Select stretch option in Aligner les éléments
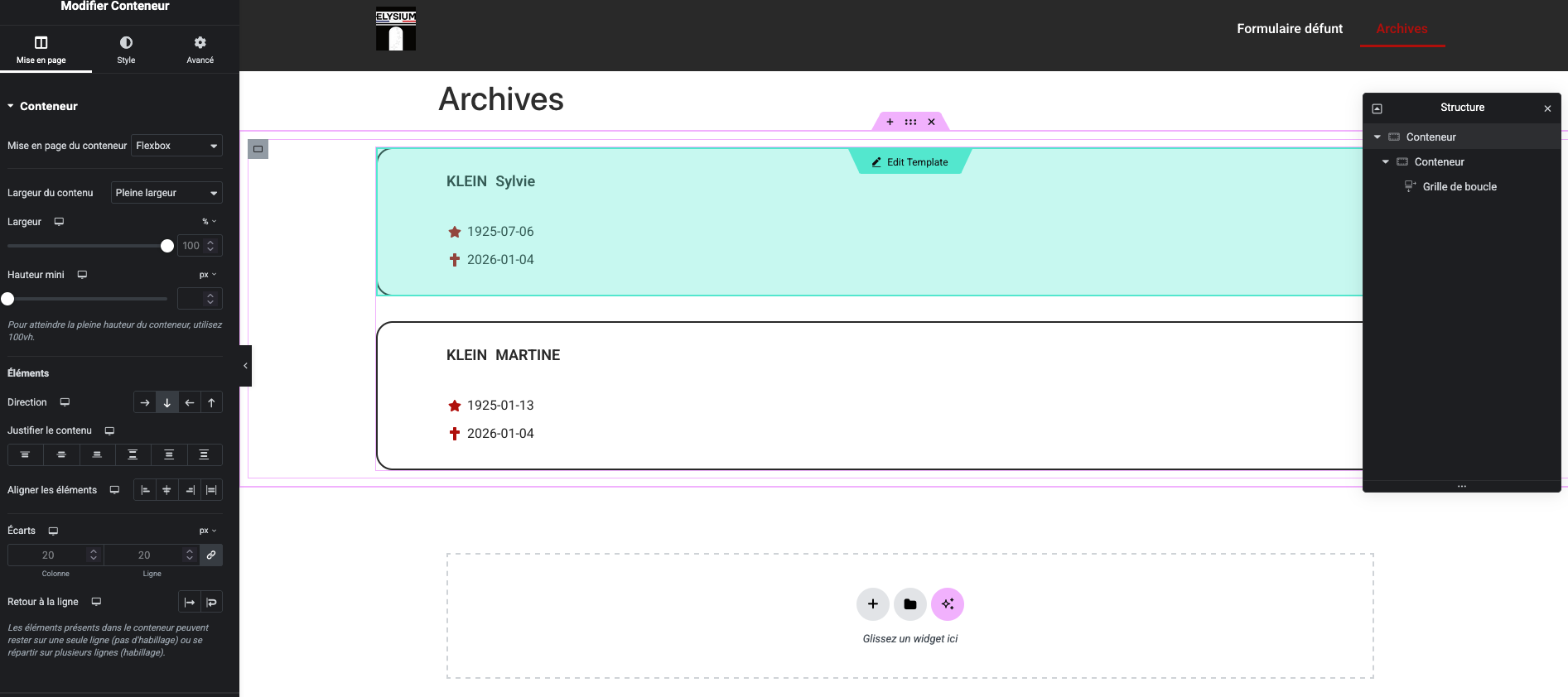Screen dimensions: 1568x697 [211, 490]
